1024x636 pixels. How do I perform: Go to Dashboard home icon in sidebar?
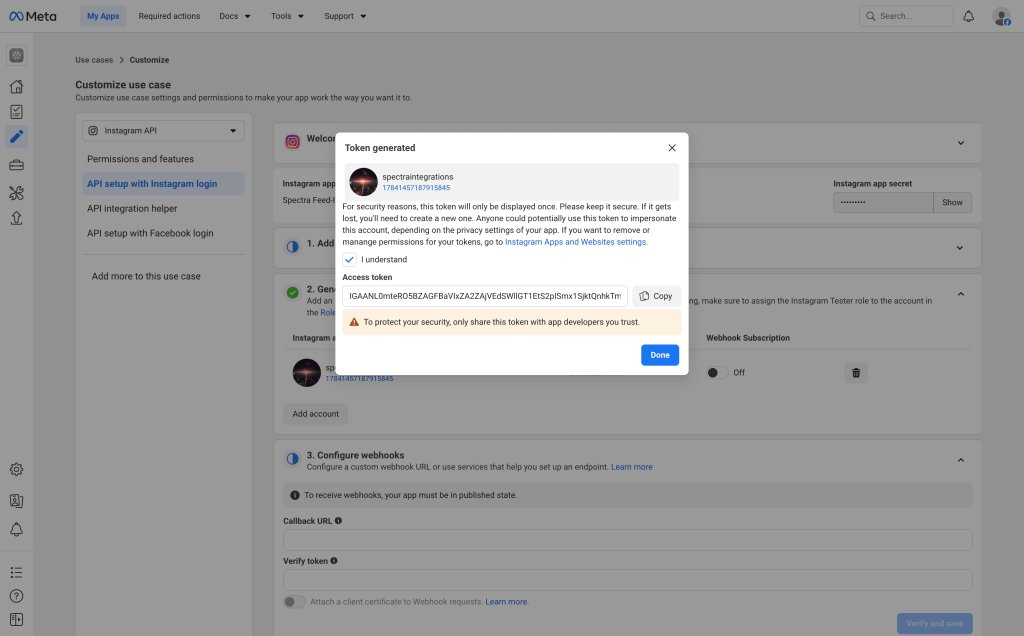(x=16, y=86)
